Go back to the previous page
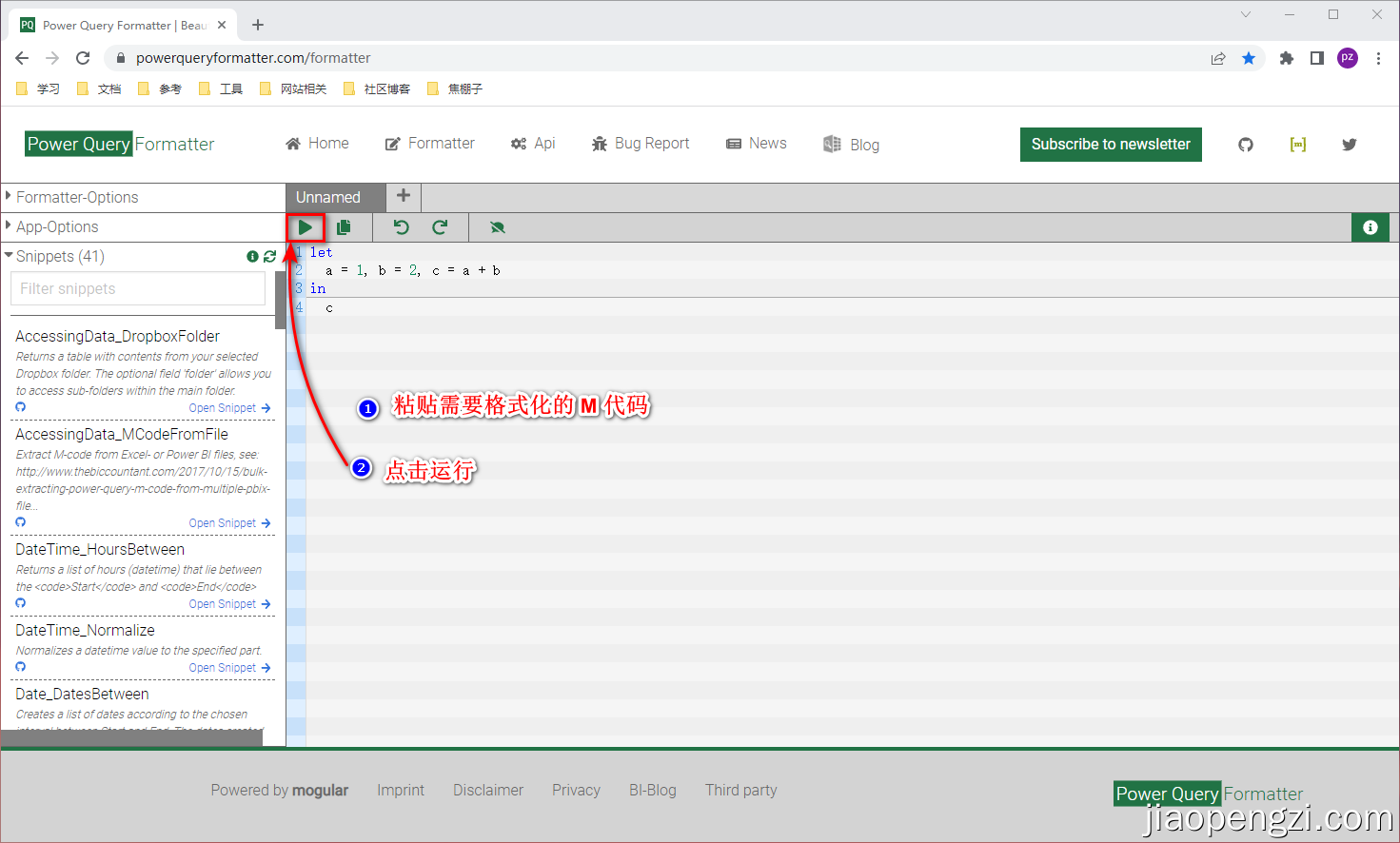Image resolution: width=1400 pixels, height=843 pixels. coord(22,58)
